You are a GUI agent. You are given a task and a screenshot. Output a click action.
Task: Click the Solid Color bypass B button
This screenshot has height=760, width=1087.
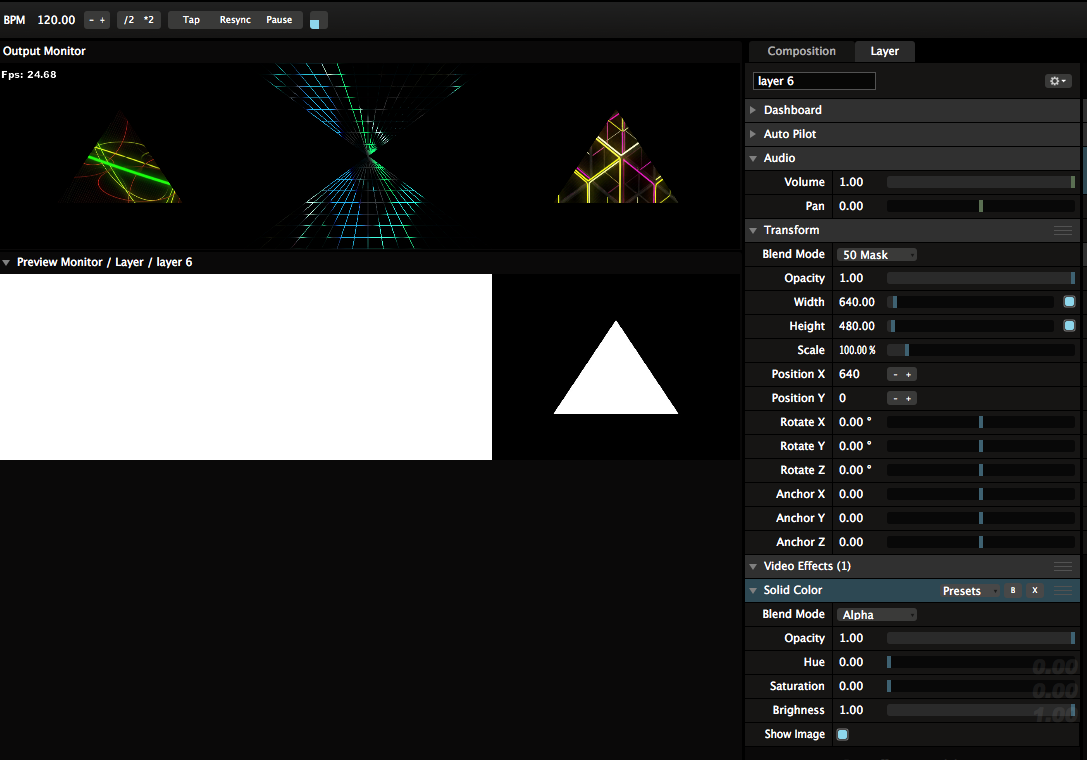pos(1013,591)
